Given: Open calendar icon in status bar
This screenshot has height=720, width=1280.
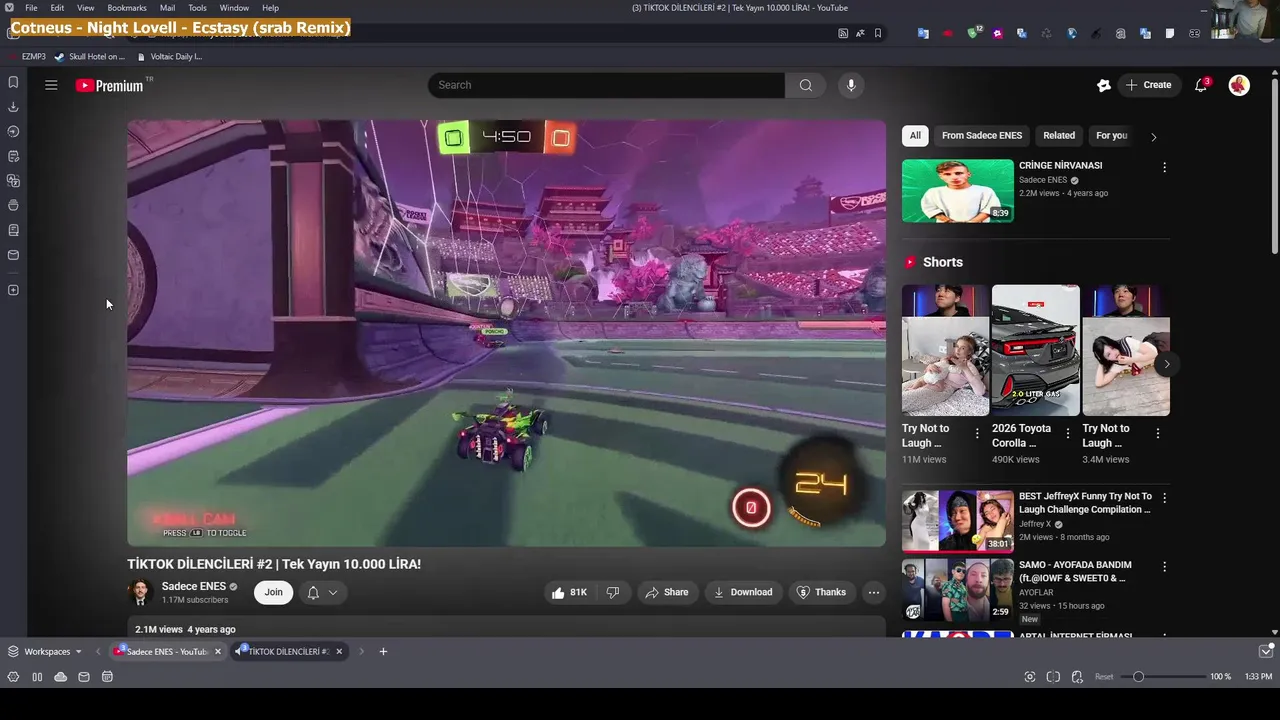Looking at the screenshot, I should 107,677.
